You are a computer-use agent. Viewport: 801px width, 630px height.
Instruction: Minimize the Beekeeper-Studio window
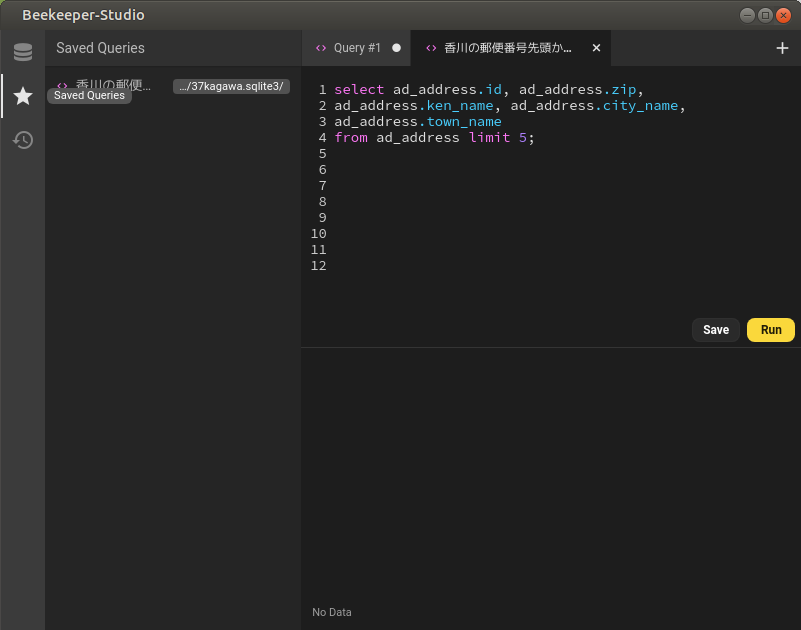click(747, 15)
